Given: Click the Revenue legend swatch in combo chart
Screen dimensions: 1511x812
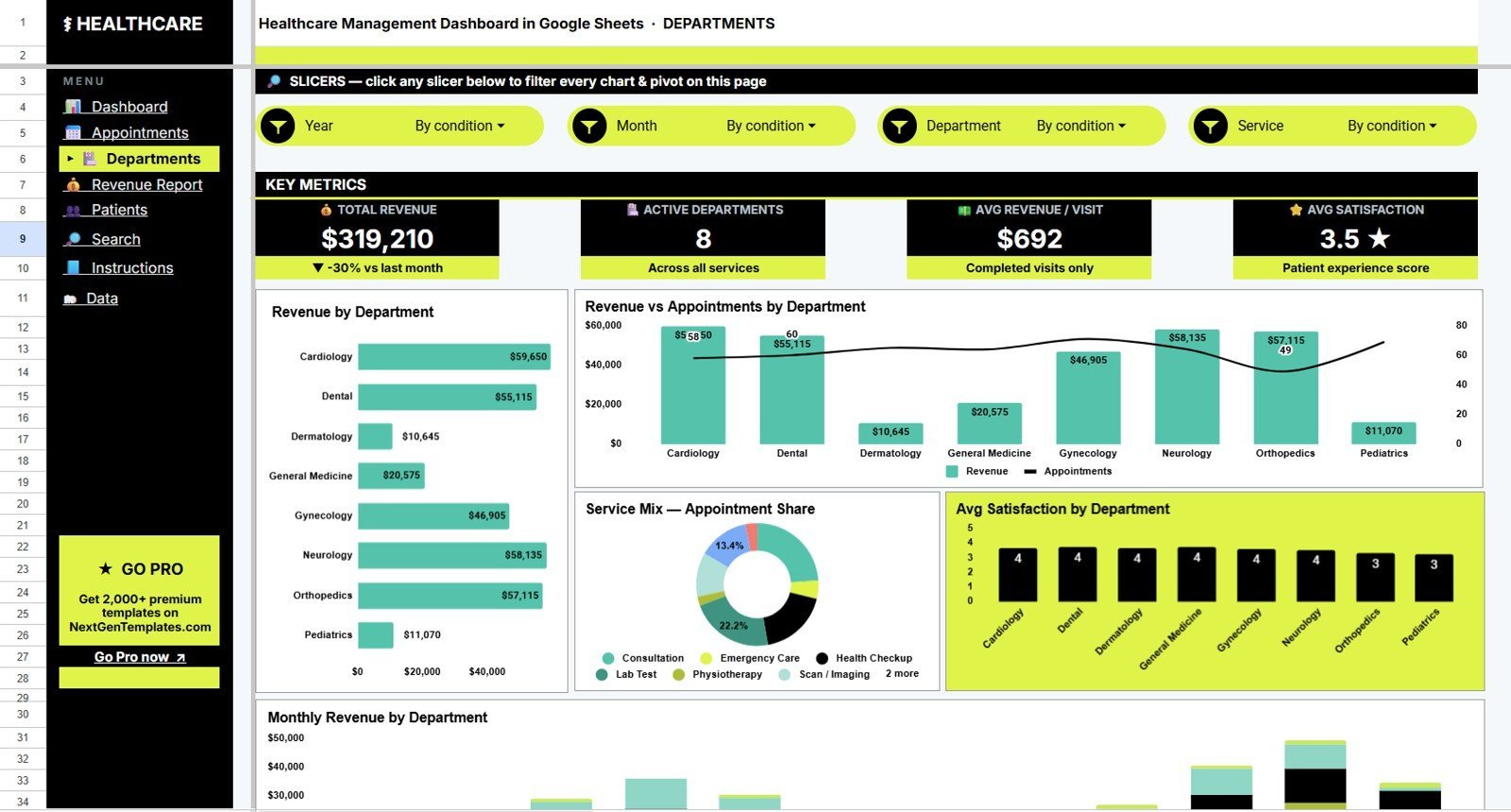Looking at the screenshot, I should (x=952, y=471).
